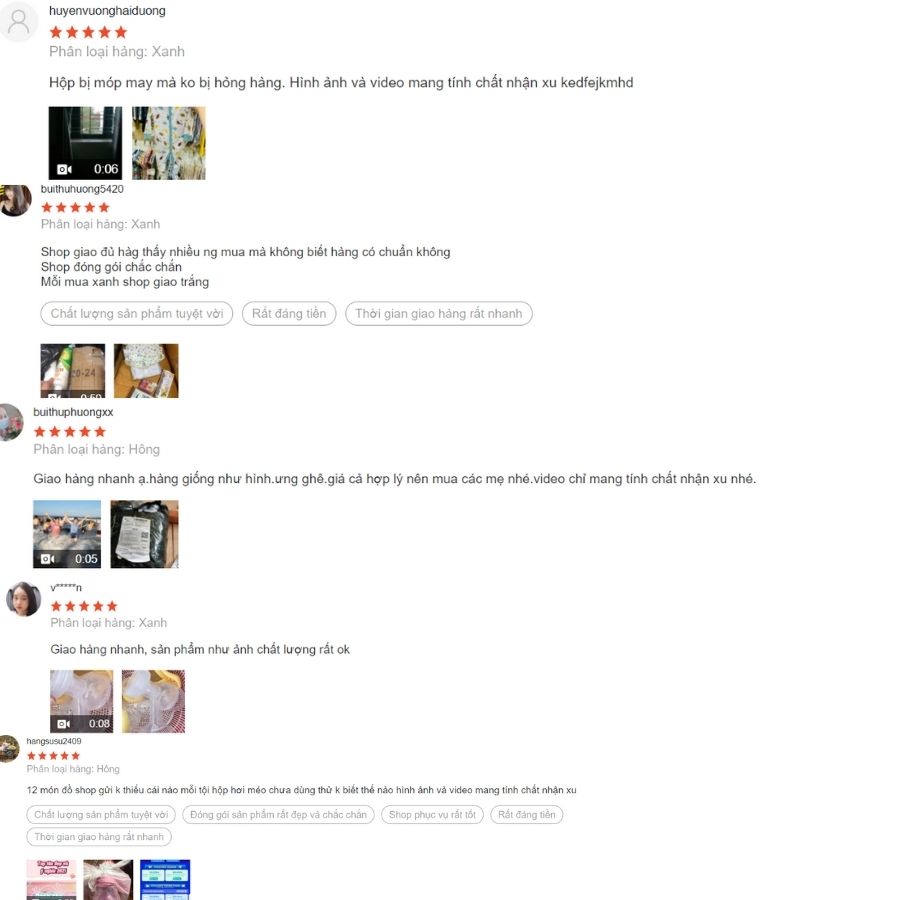Select 'Đóng gói sản phẩm rất đẹp và chắc chắn' tag
The width and height of the screenshot is (900, 900).
point(278,814)
